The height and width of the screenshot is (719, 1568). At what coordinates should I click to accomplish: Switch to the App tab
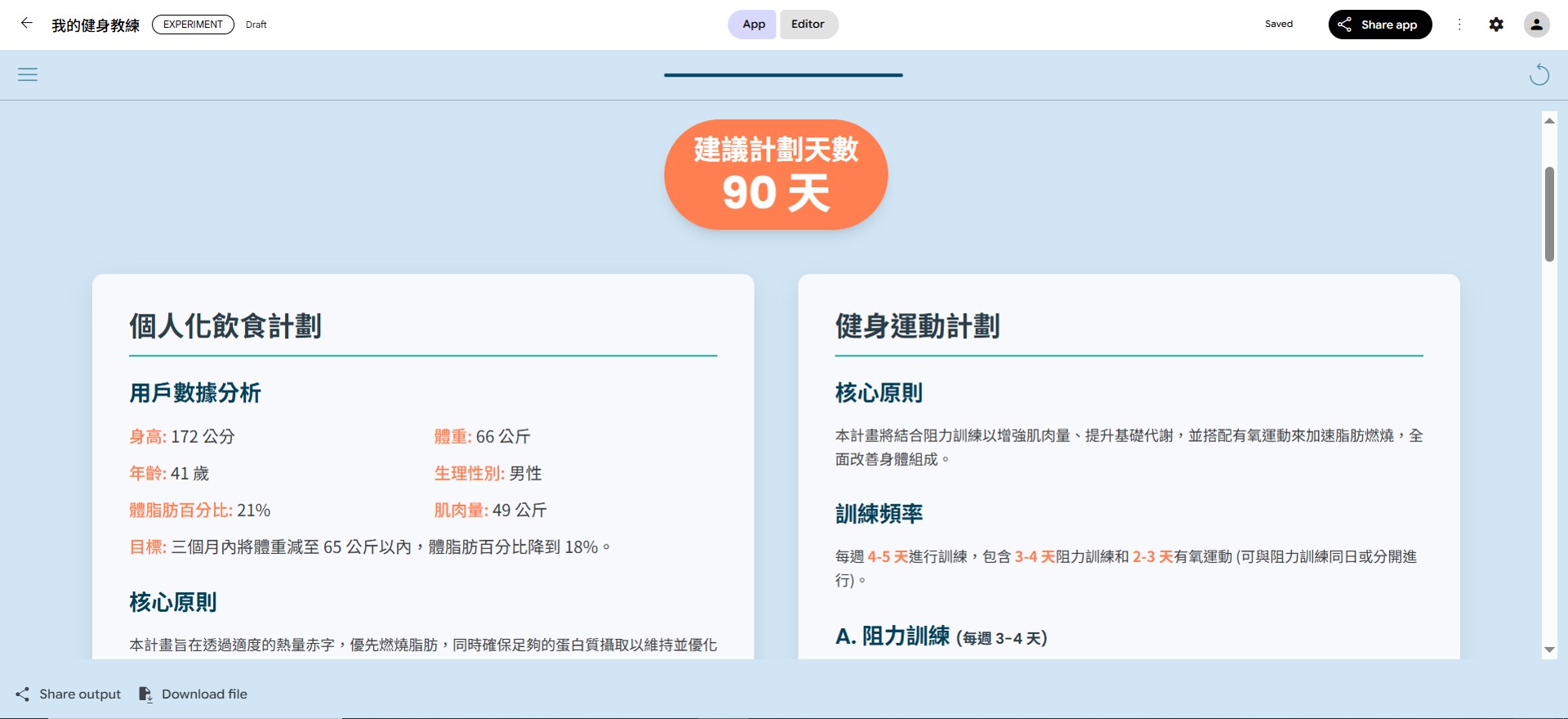tap(753, 25)
